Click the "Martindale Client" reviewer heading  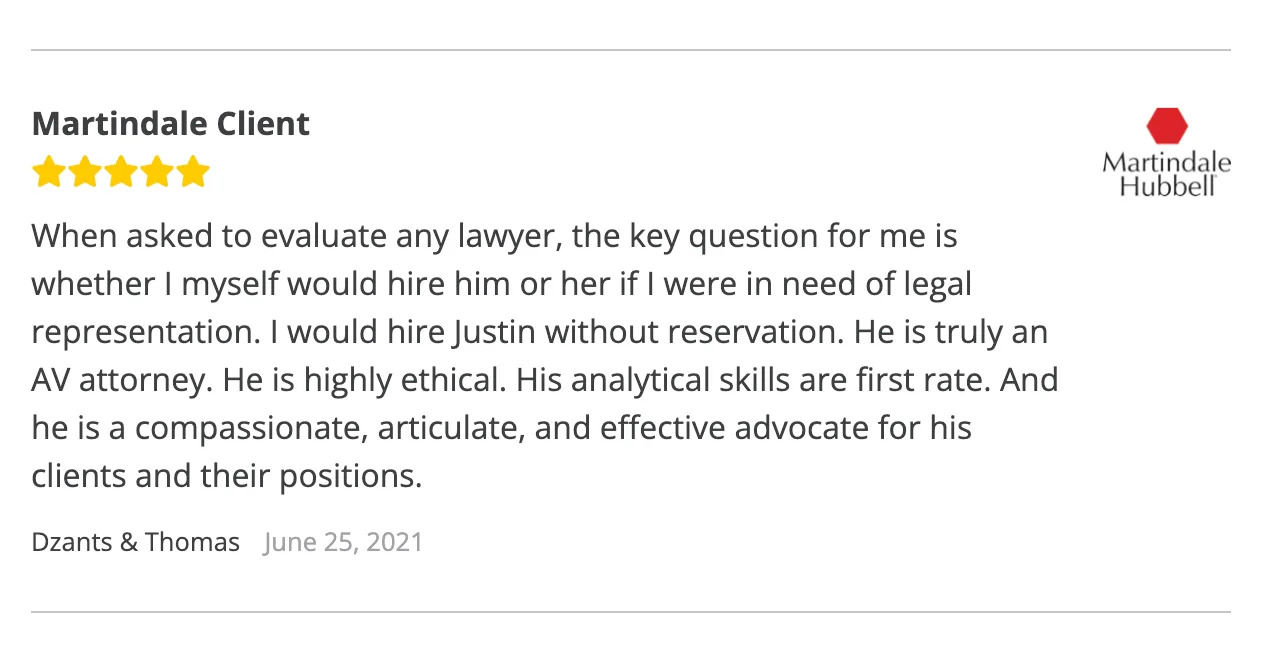[x=171, y=124]
